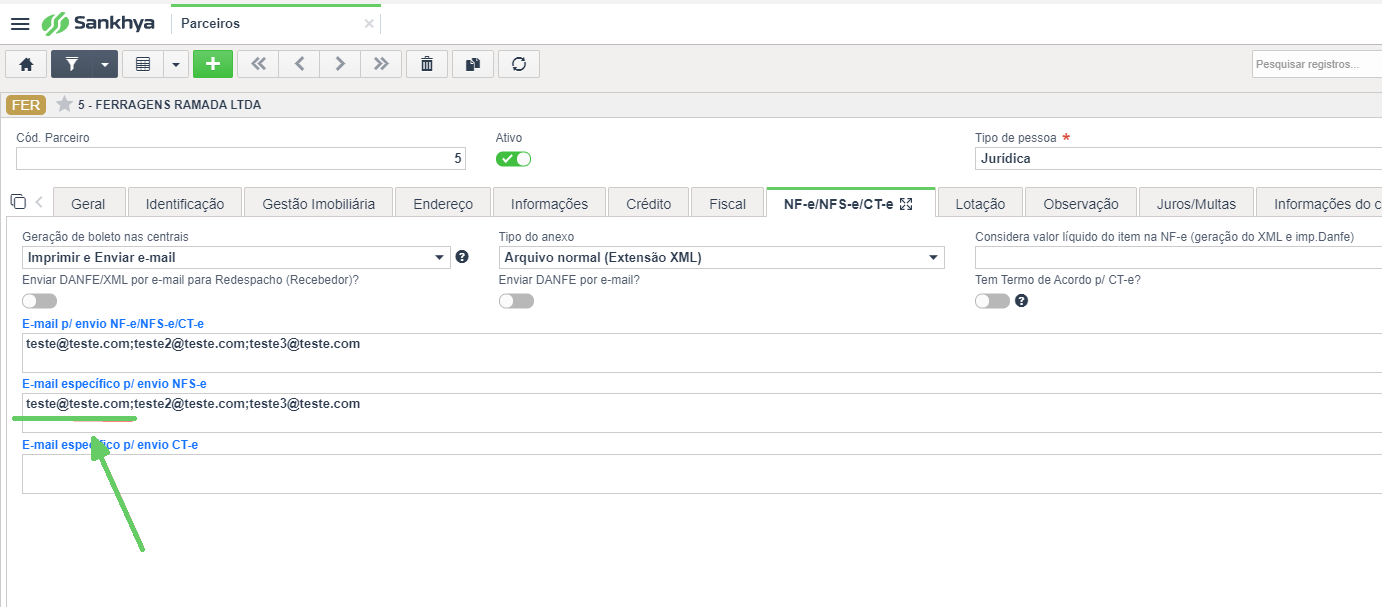1382x607 pixels.
Task: Switch to the Lotação tab
Action: pos(980,203)
